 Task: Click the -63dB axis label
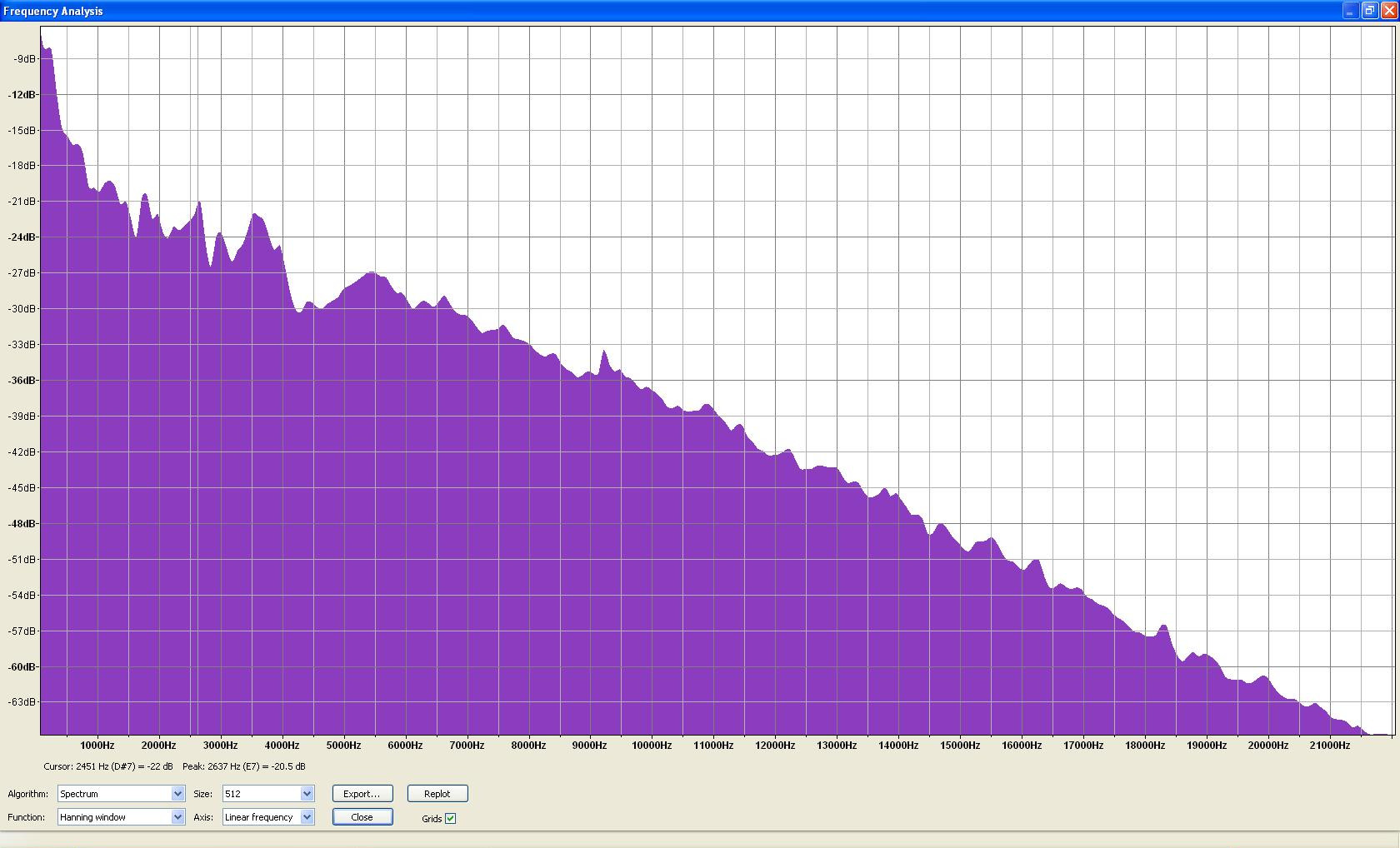pyautogui.click(x=22, y=702)
